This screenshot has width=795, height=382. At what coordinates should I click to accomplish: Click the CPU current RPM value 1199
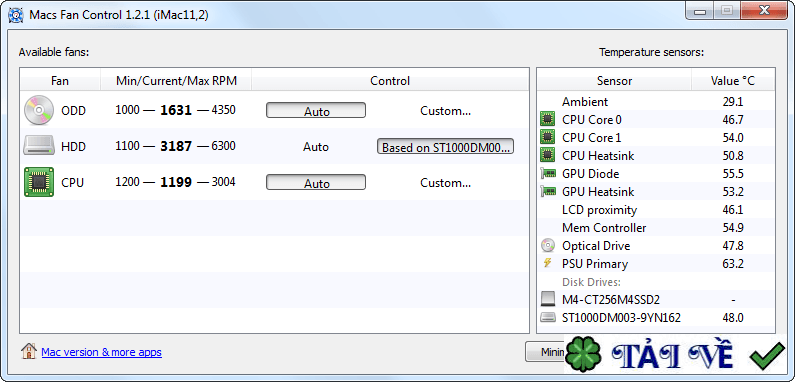pyautogui.click(x=176, y=182)
